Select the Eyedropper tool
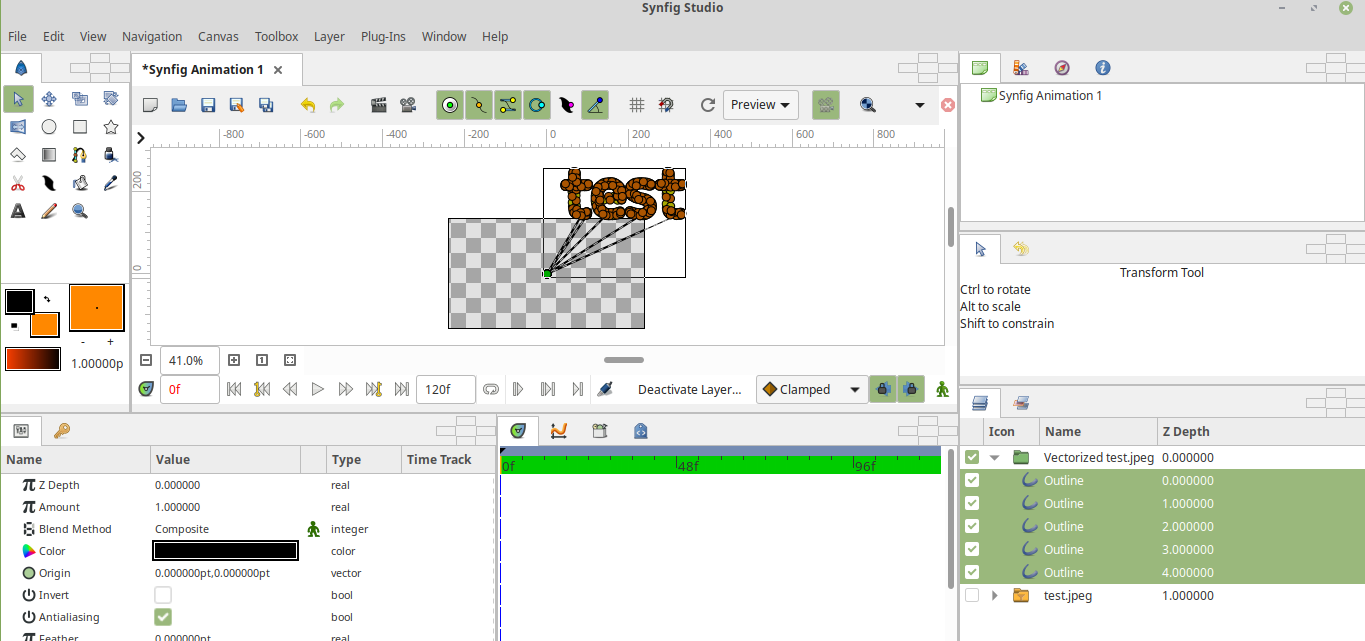Viewport: 1365px width, 641px height. (x=110, y=182)
